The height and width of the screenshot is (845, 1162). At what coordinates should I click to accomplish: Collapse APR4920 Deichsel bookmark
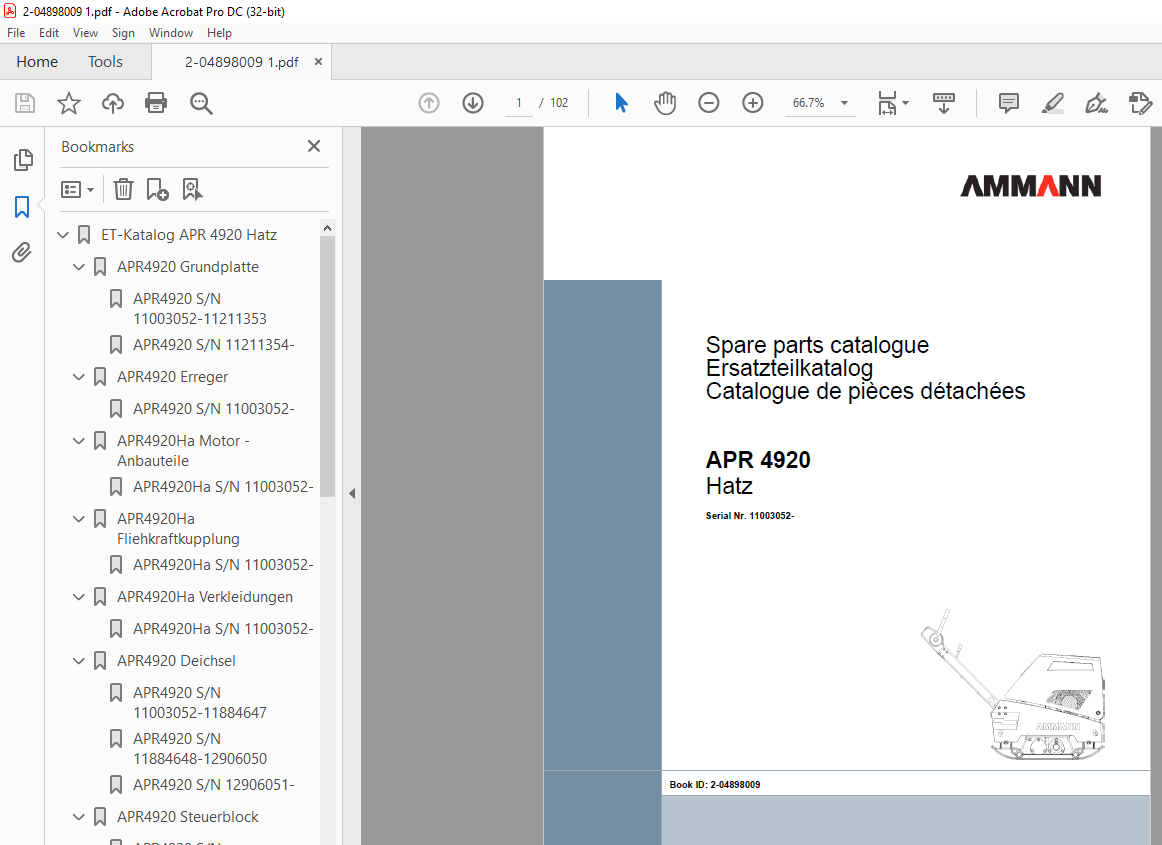(x=79, y=660)
